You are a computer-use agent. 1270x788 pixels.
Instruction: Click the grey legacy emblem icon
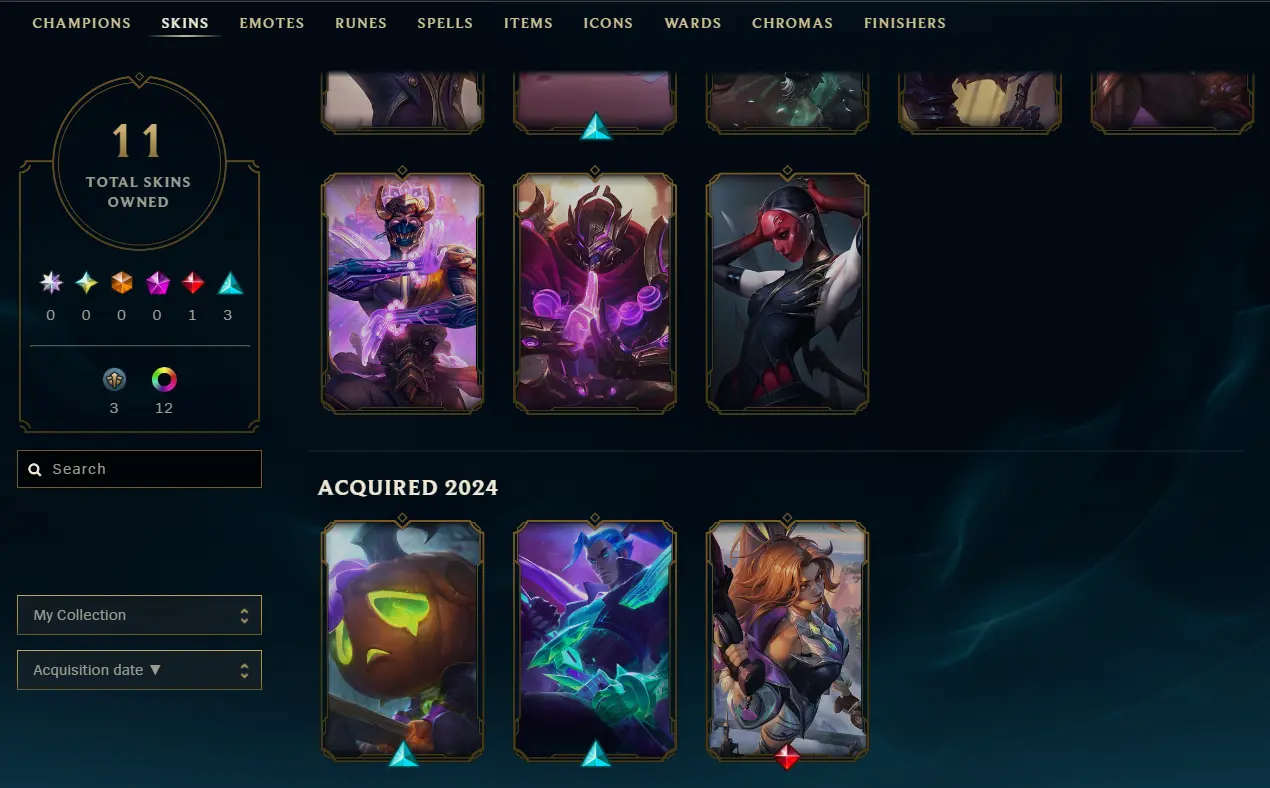[x=114, y=380]
